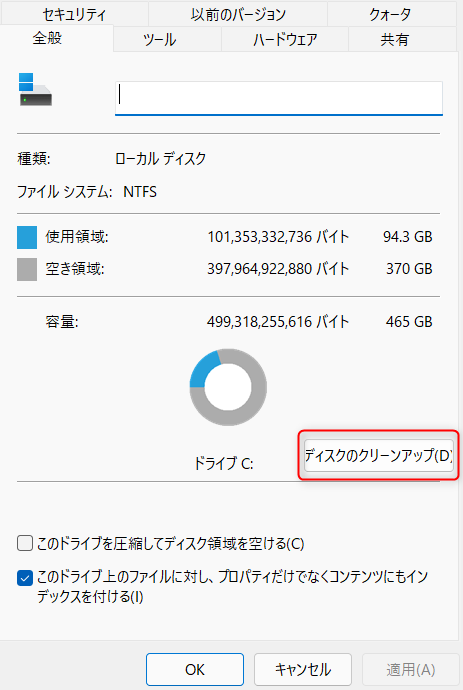Image resolution: width=463 pixels, height=690 pixels.
Task: Switch to the ハードウェア tab
Action: [285, 40]
